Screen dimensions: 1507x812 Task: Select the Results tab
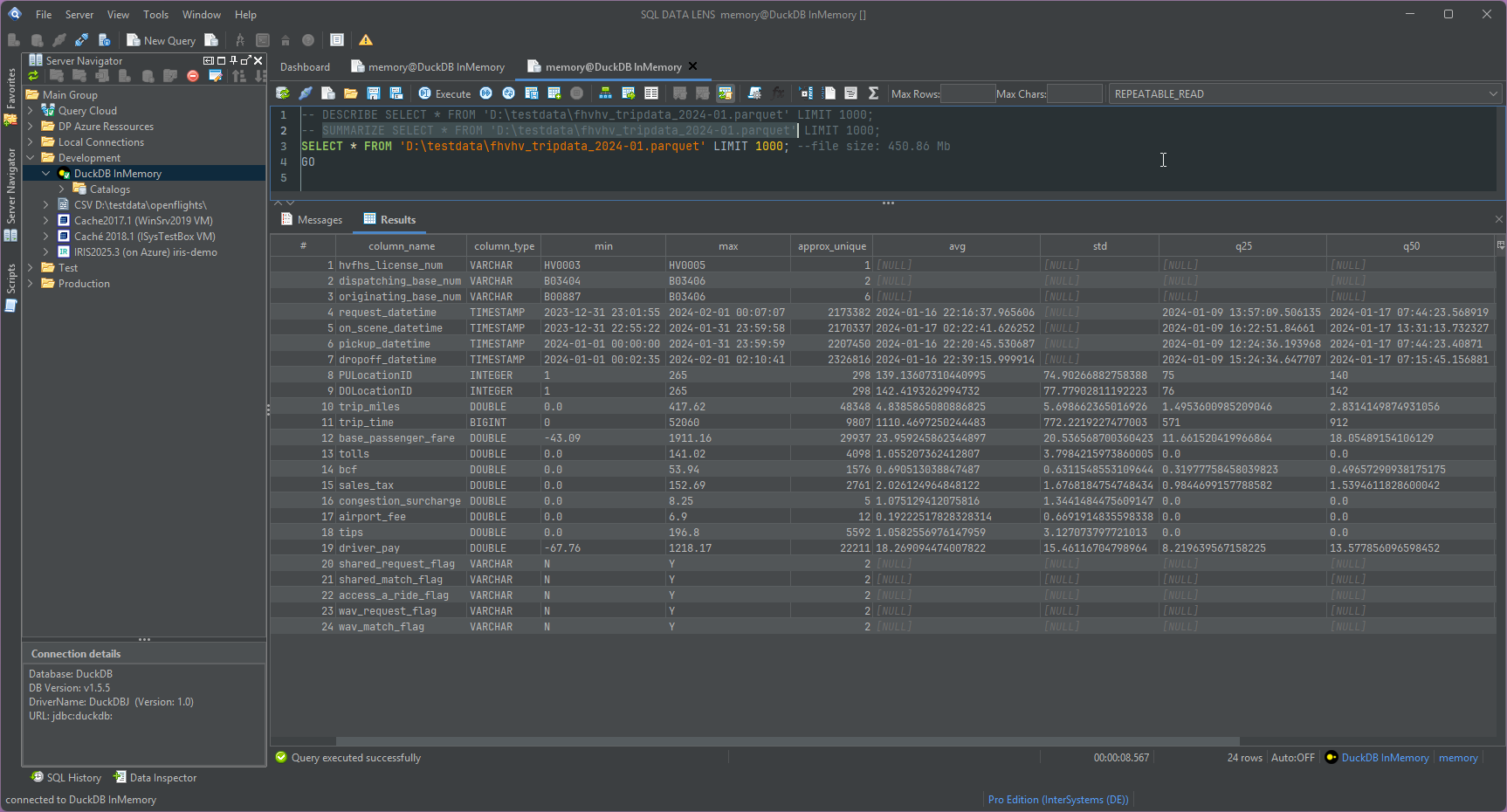coord(389,219)
